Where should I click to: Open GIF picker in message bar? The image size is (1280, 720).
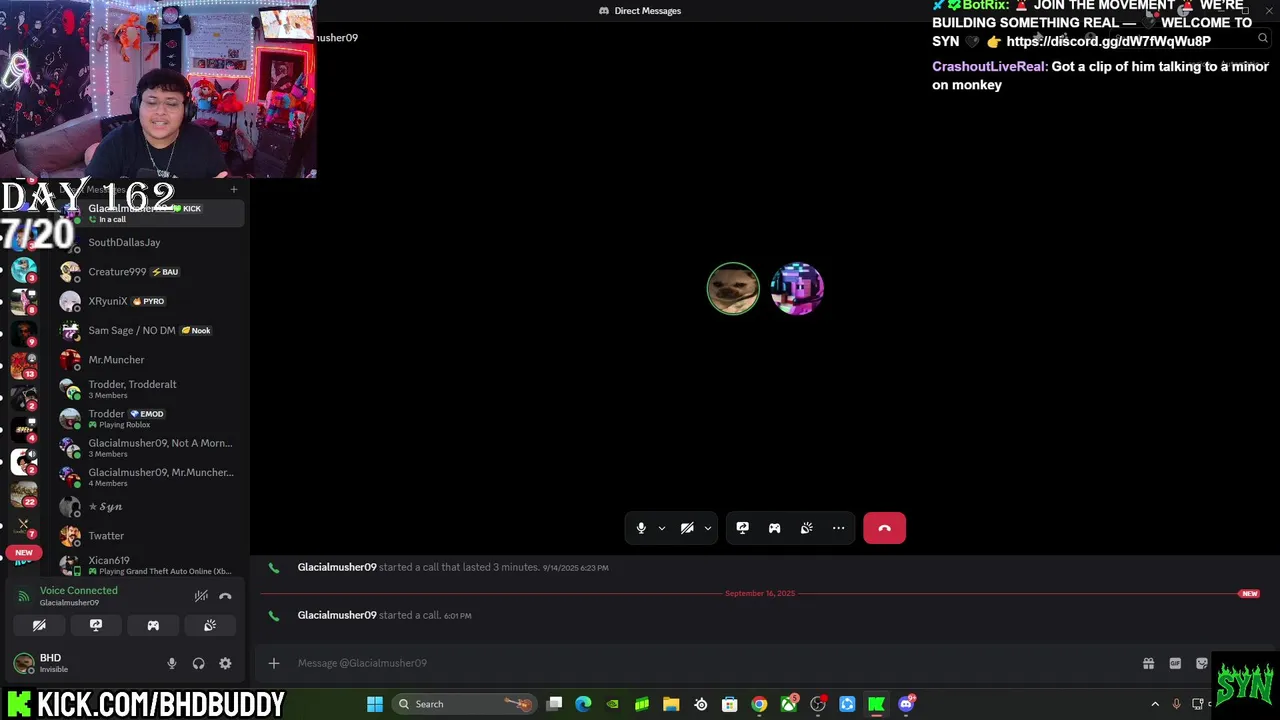1175,663
